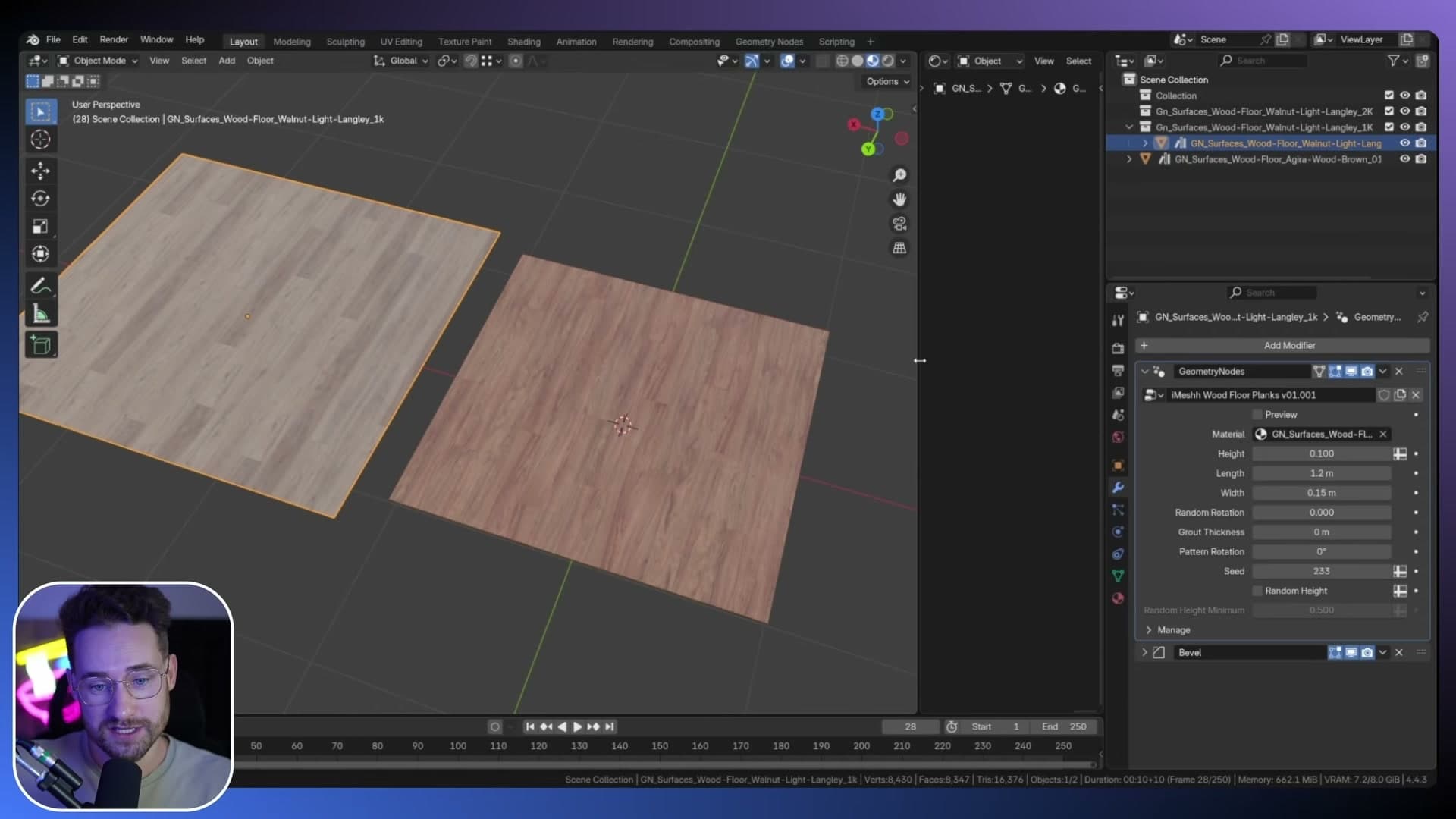This screenshot has height=819, width=1456.
Task: Select the Cursor tool in the viewport toolbar
Action: pos(40,140)
